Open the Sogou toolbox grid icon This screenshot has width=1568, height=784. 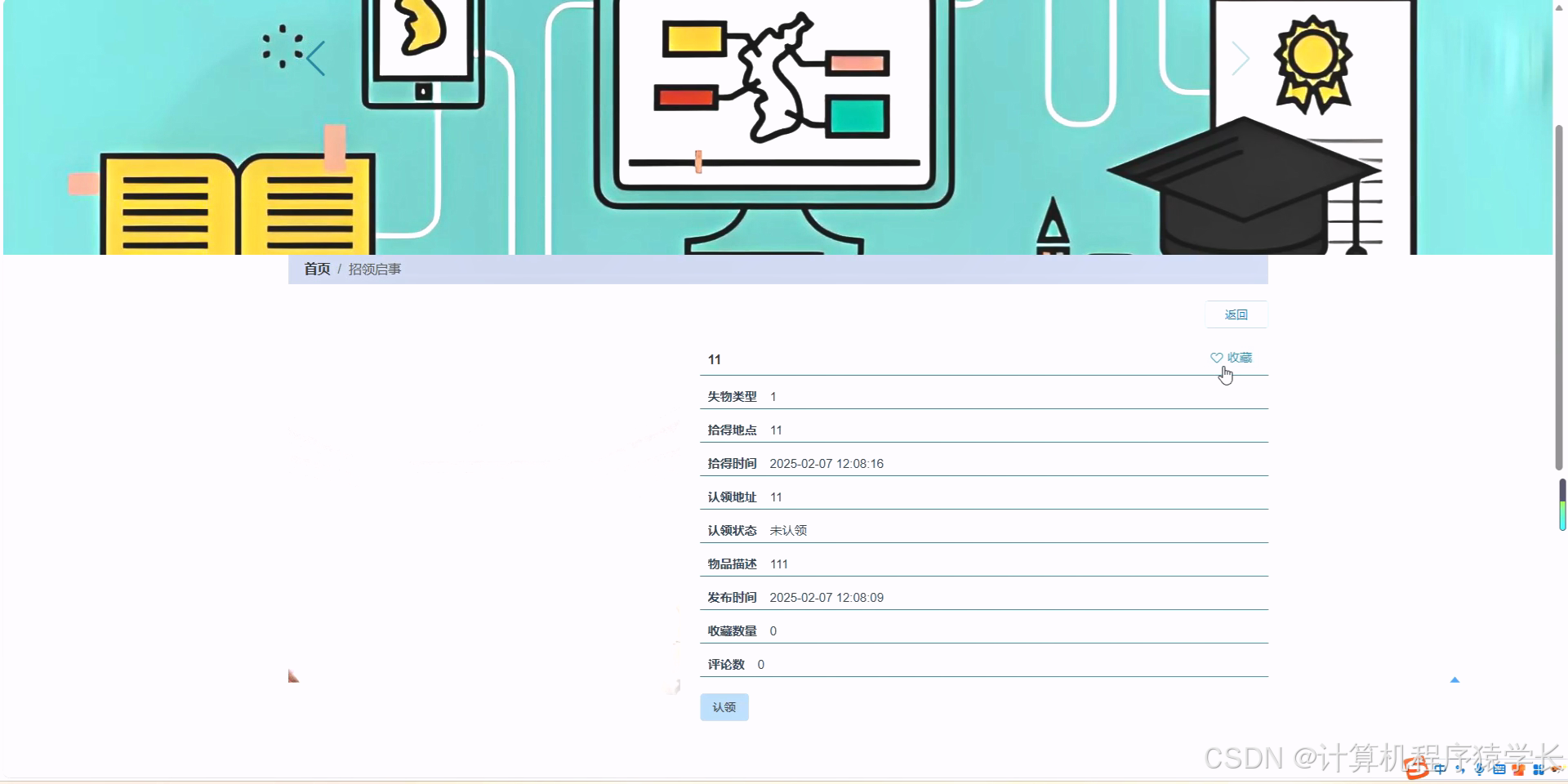click(1539, 769)
